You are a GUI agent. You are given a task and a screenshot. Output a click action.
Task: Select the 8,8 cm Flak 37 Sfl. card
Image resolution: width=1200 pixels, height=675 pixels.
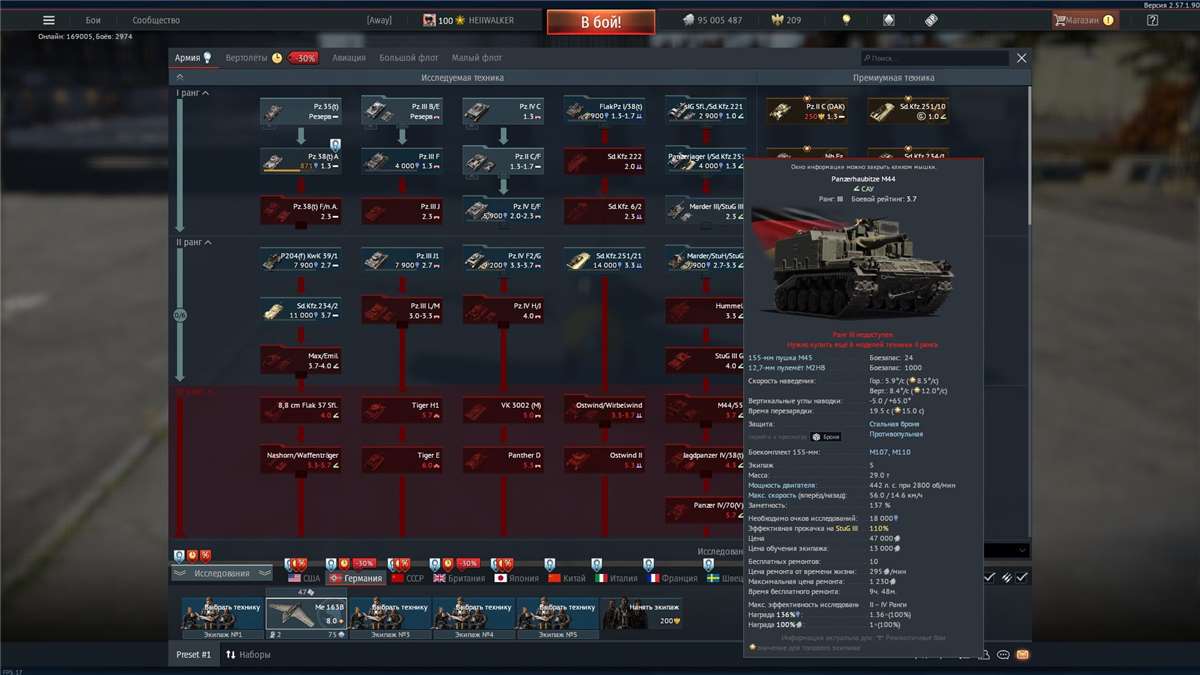(301, 410)
